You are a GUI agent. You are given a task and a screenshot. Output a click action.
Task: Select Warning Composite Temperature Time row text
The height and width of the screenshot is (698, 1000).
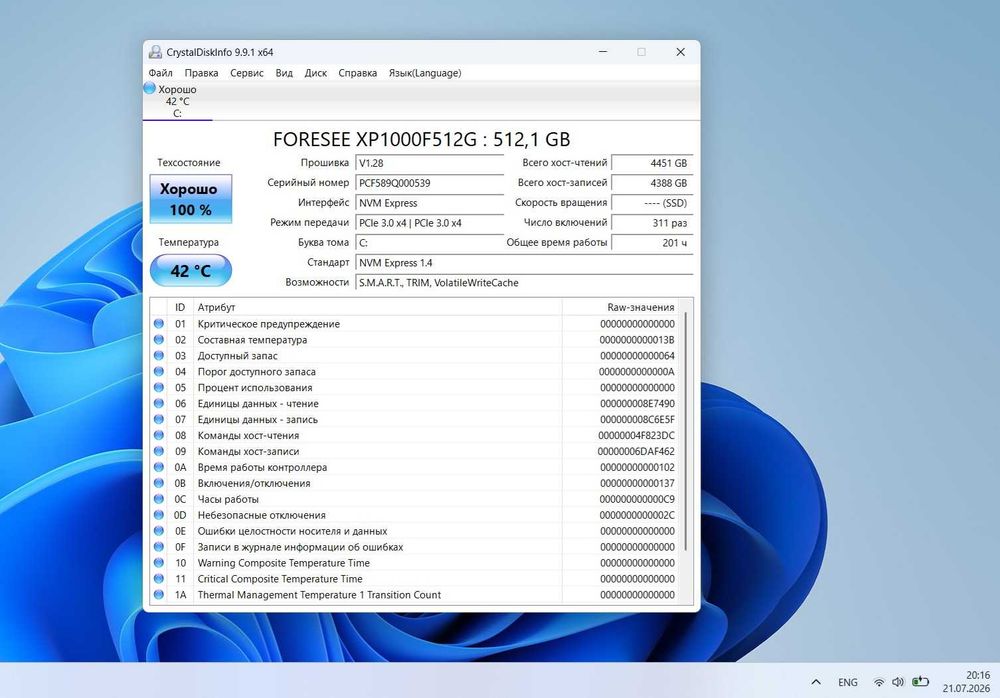[283, 563]
